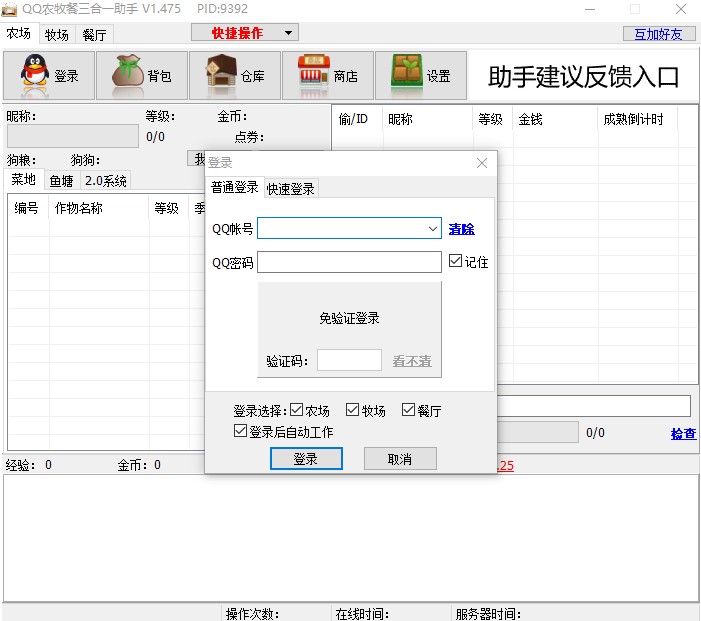
Task: Open the backpack (背包) bag icon
Action: pos(128,71)
